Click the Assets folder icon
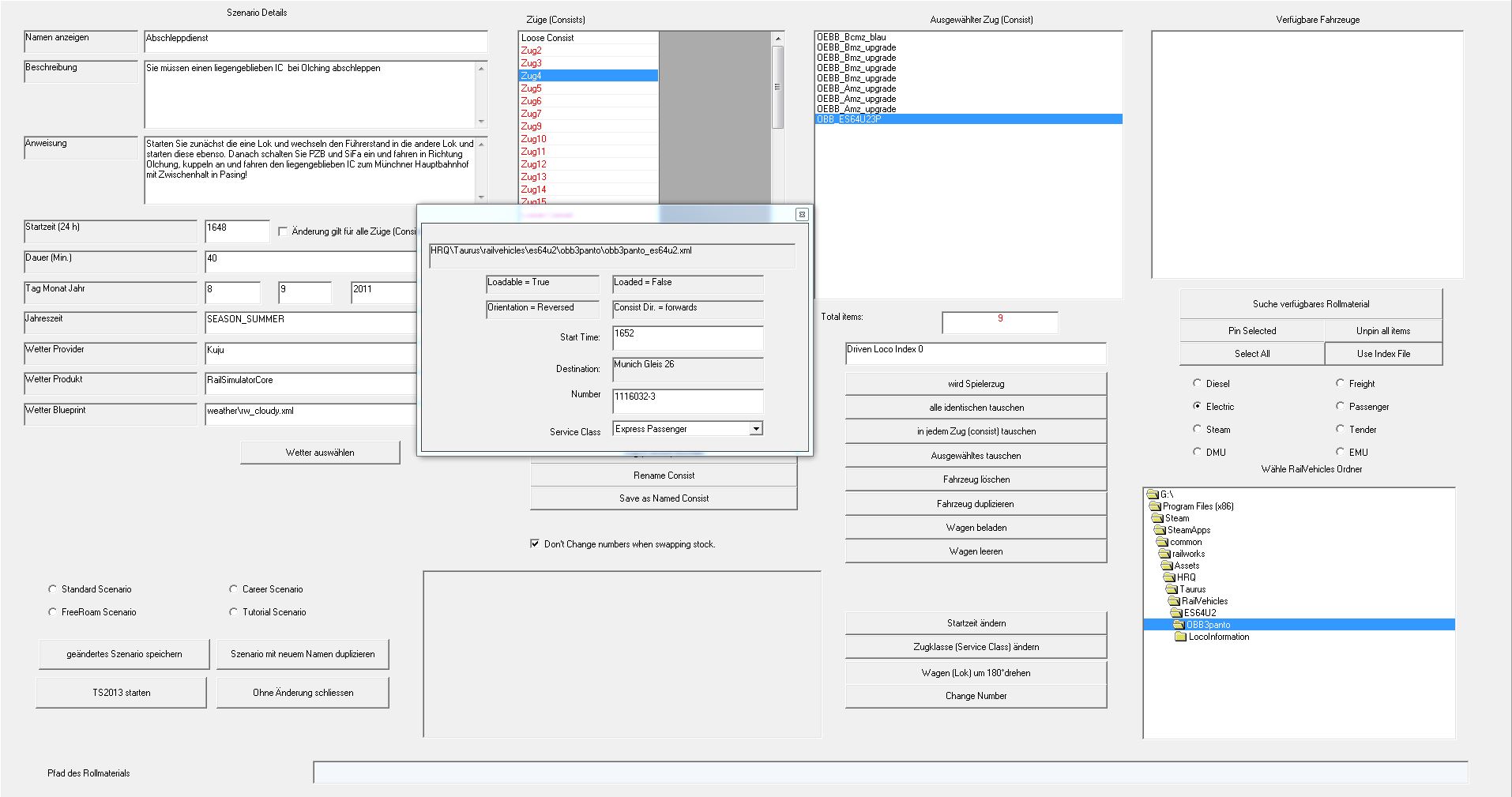The image size is (1512, 797). (1167, 566)
